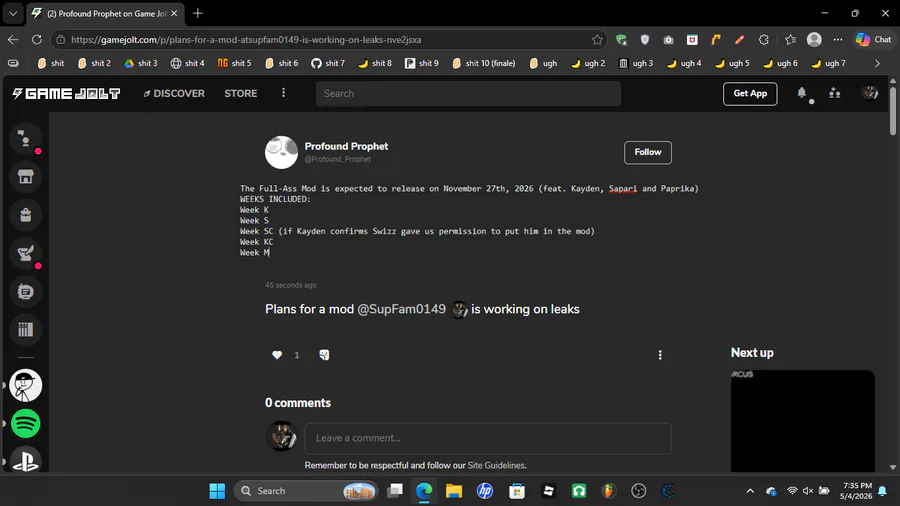Open the sticker placement icon beside likes
This screenshot has width=900, height=506.
(x=324, y=355)
